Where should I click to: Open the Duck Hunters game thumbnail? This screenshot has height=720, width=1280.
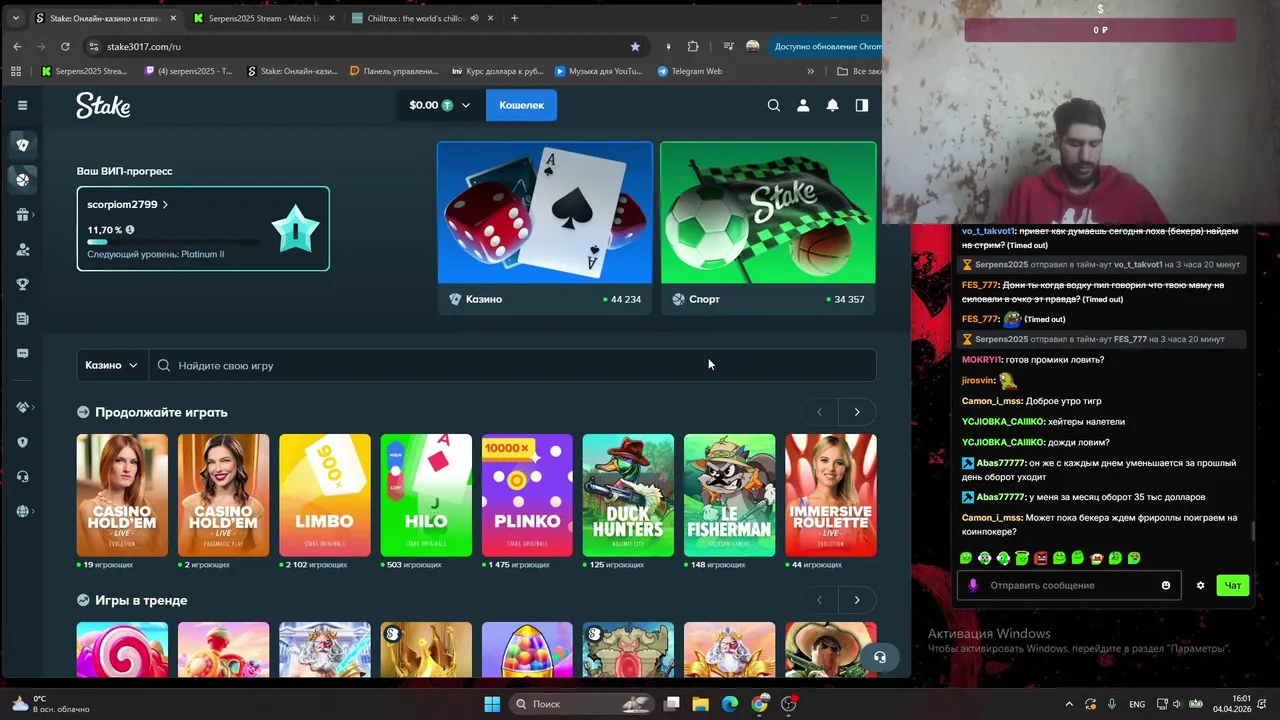coord(628,495)
